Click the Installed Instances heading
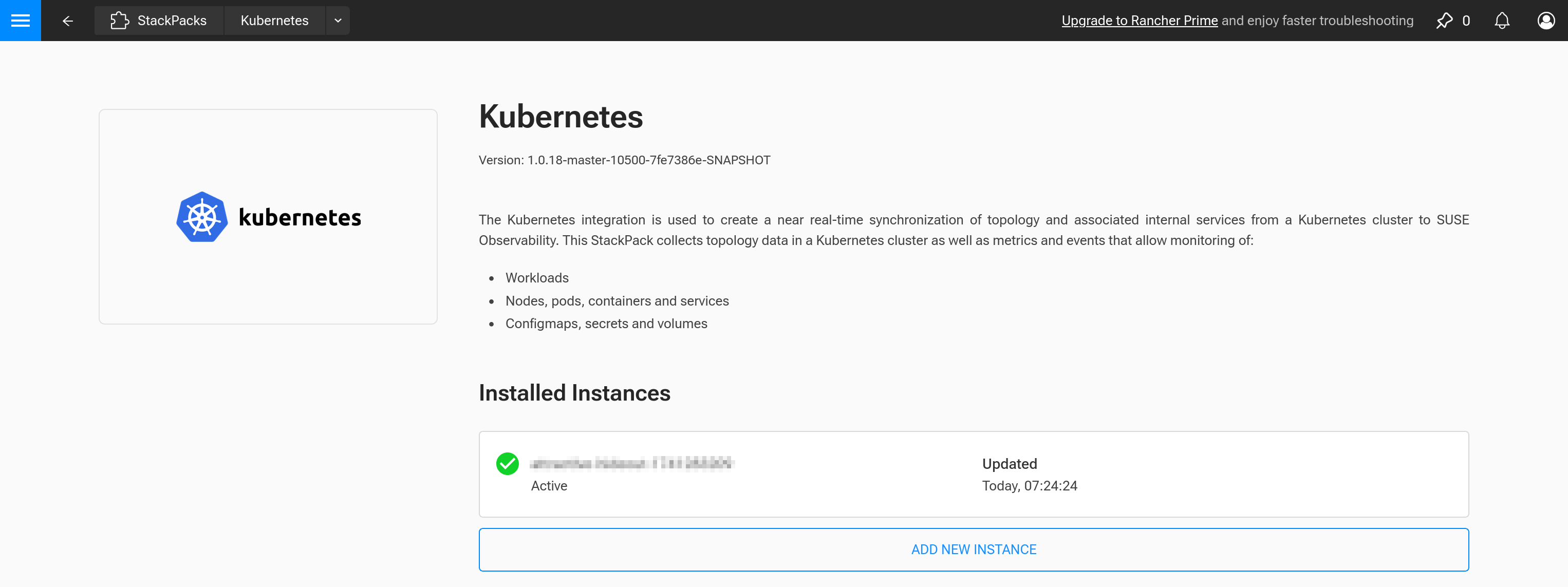Screen dimensions: 1568x587 click(574, 392)
